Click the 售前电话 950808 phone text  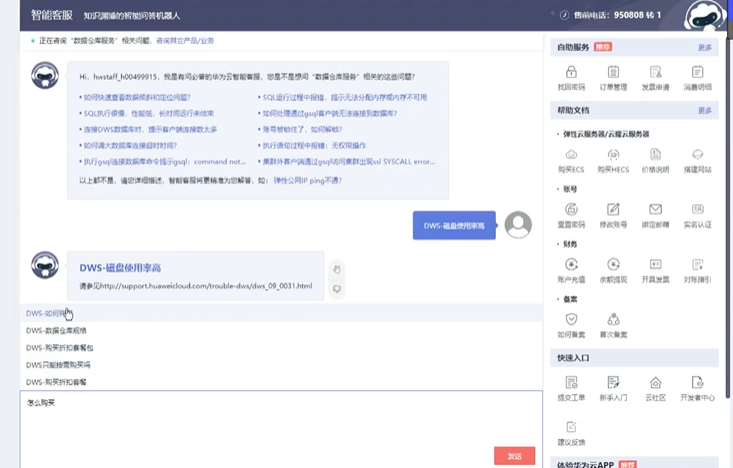617,15
